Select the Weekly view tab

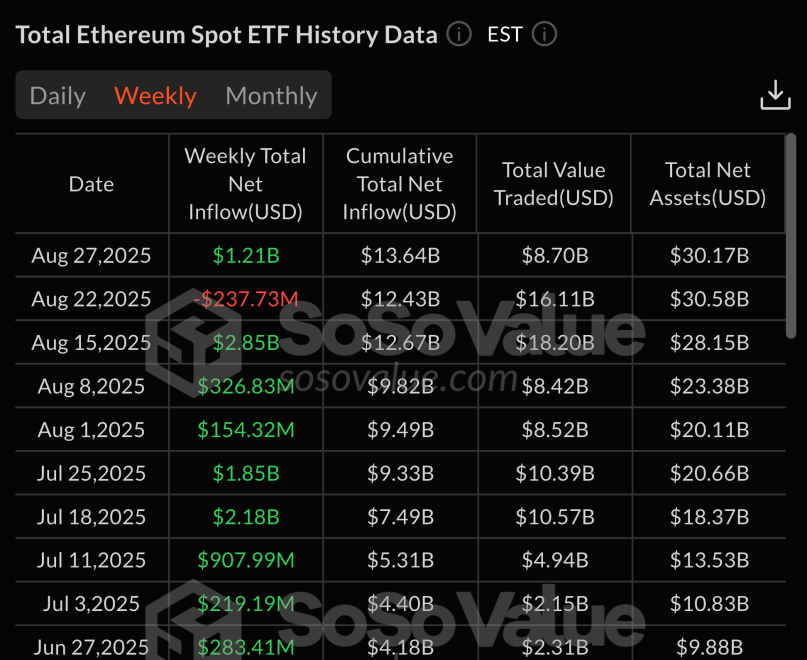point(155,95)
